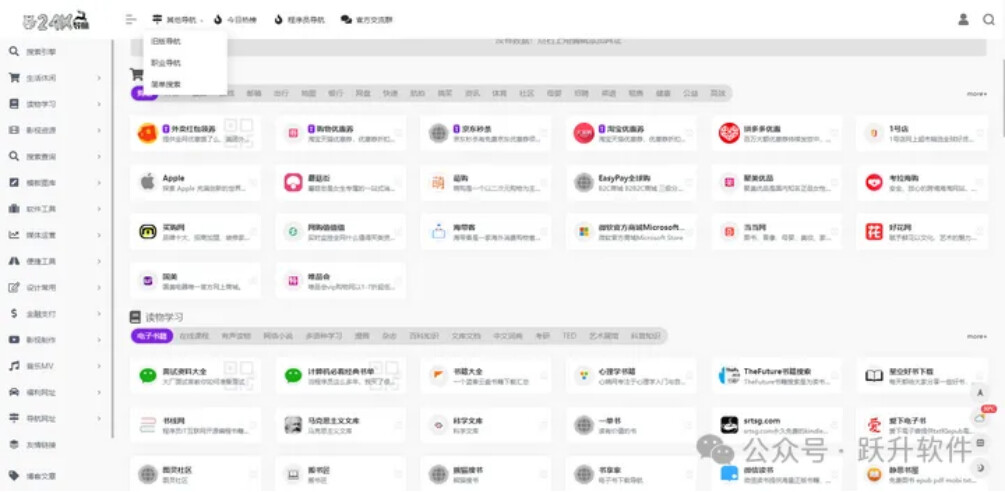Select 职业导航 from the open dropdown
Screen dimensions: 1005x492
[166, 63]
